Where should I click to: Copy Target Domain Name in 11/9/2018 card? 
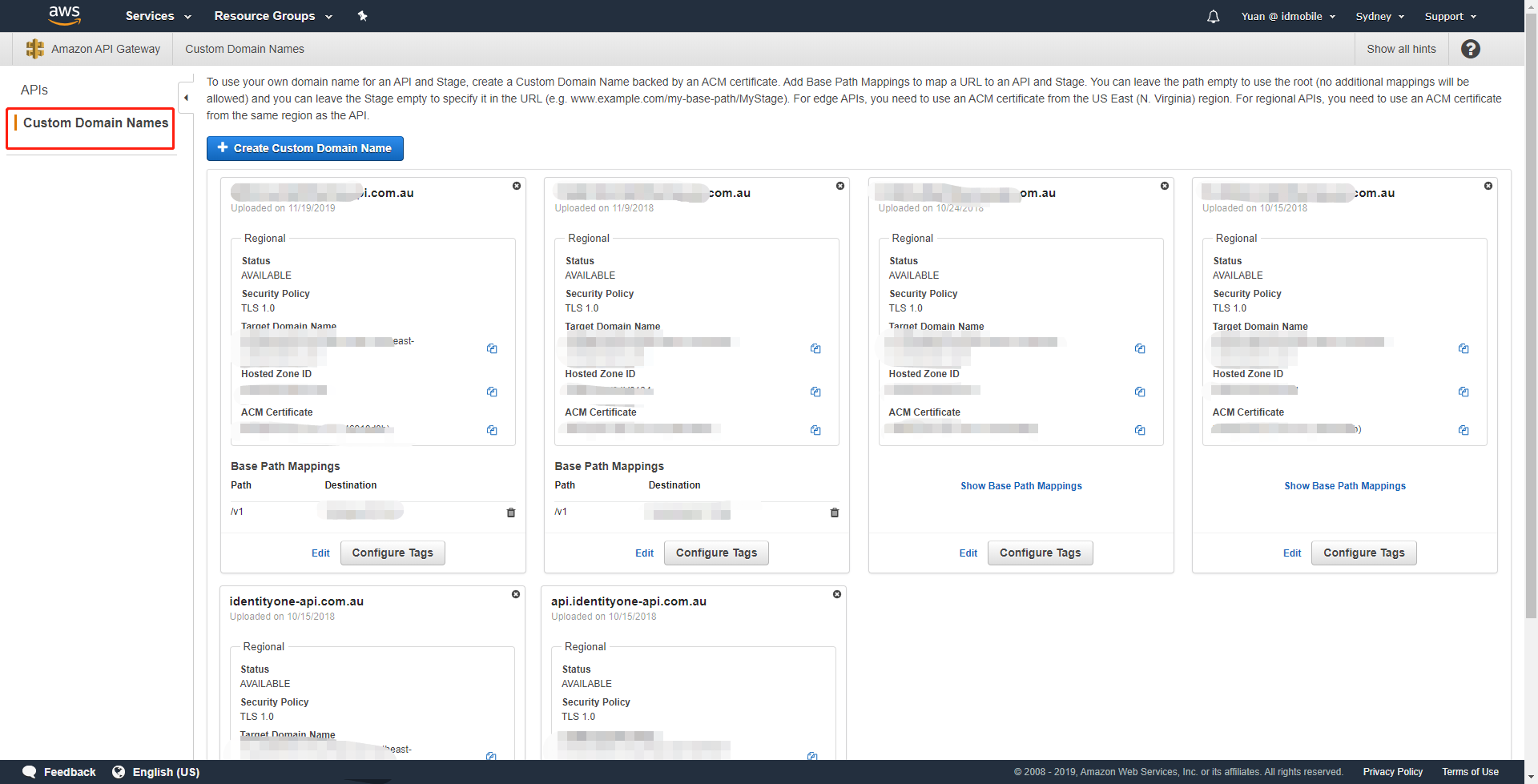pos(815,348)
